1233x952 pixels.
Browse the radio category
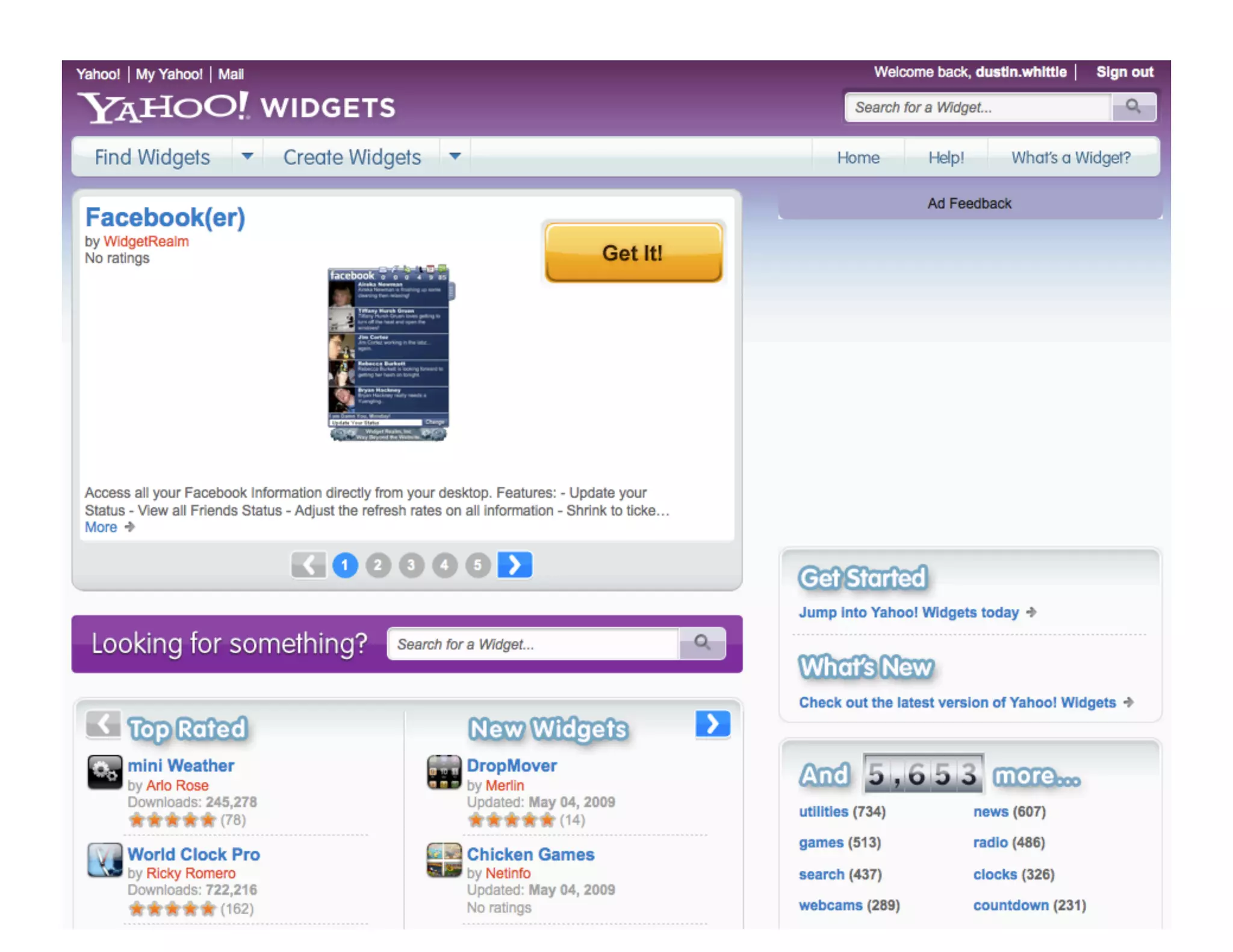pos(990,842)
